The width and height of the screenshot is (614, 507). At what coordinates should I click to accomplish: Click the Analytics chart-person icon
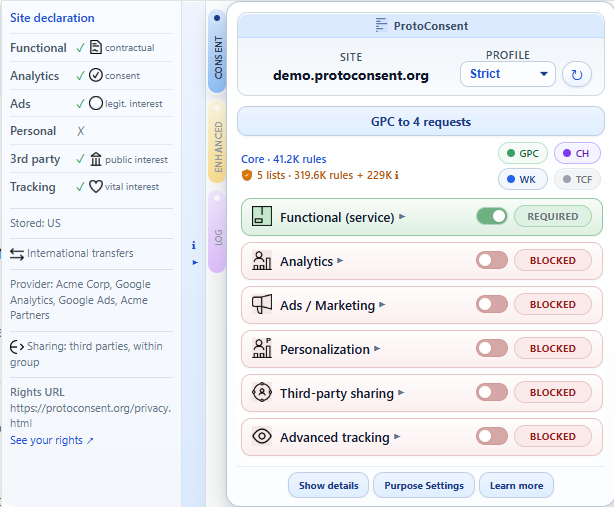tap(262, 261)
